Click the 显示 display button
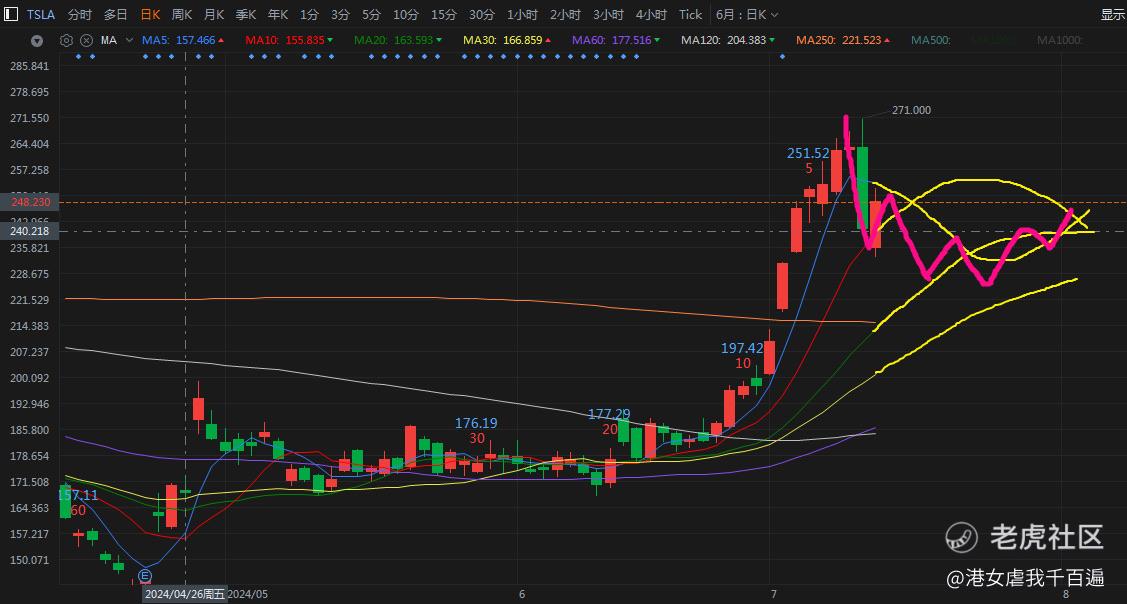The image size is (1127, 604). 1113,14
